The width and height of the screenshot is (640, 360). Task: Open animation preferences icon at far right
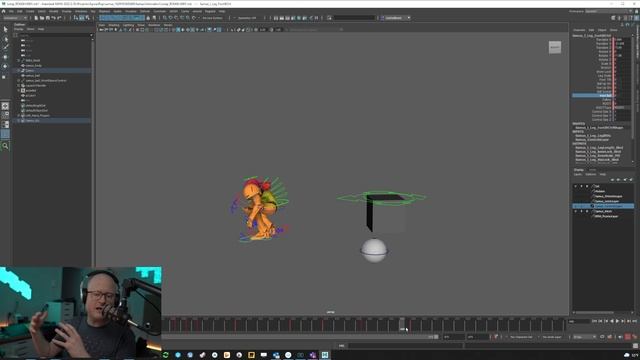pos(634,337)
